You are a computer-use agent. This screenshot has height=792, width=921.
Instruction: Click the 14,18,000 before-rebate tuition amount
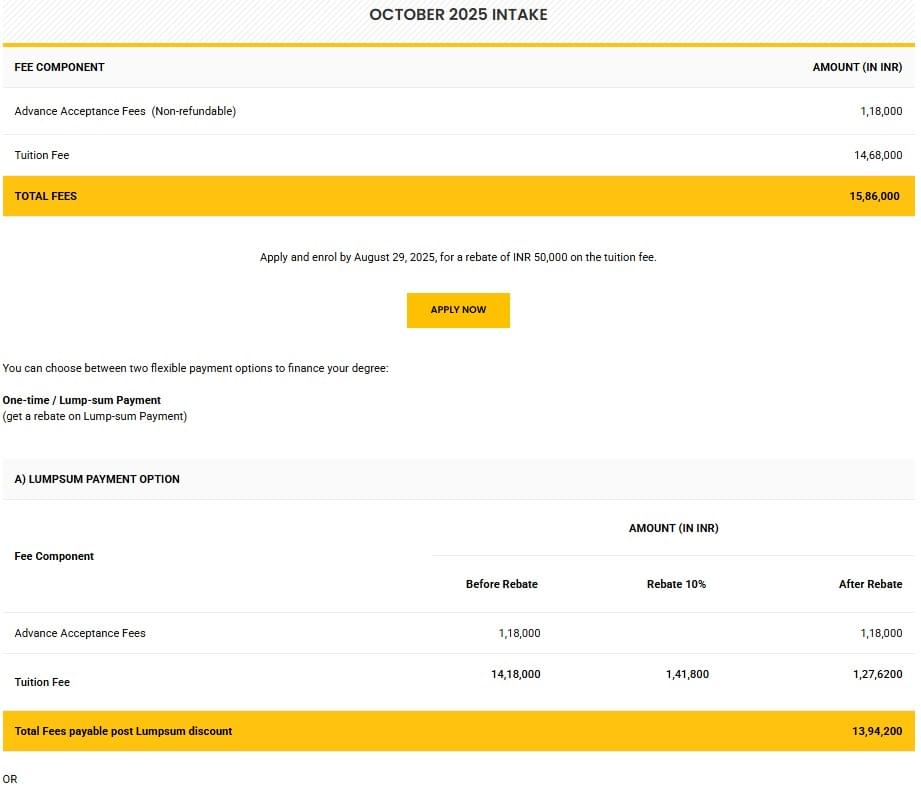click(515, 674)
